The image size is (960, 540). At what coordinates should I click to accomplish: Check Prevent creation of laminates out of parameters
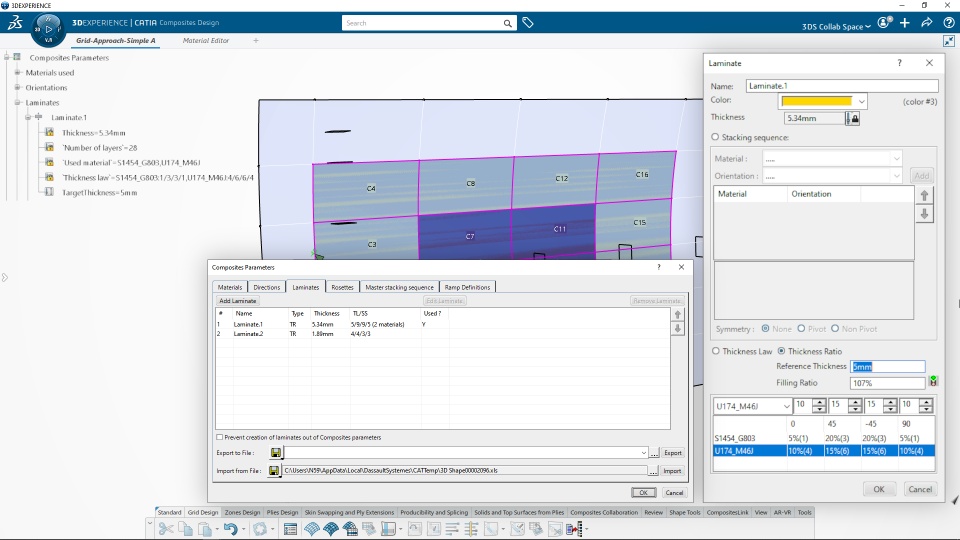[220, 437]
